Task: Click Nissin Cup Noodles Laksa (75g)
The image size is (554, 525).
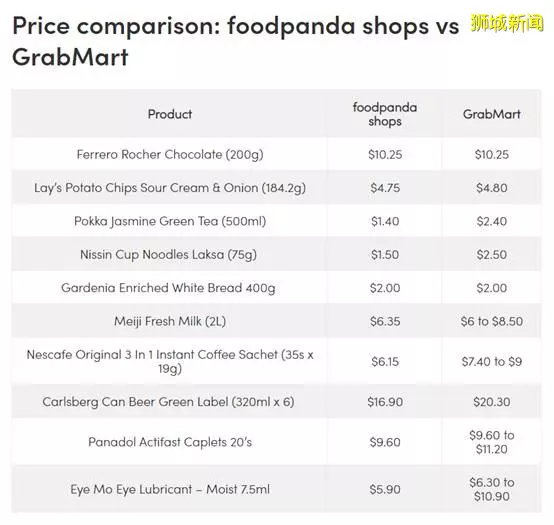Action: click(168, 255)
